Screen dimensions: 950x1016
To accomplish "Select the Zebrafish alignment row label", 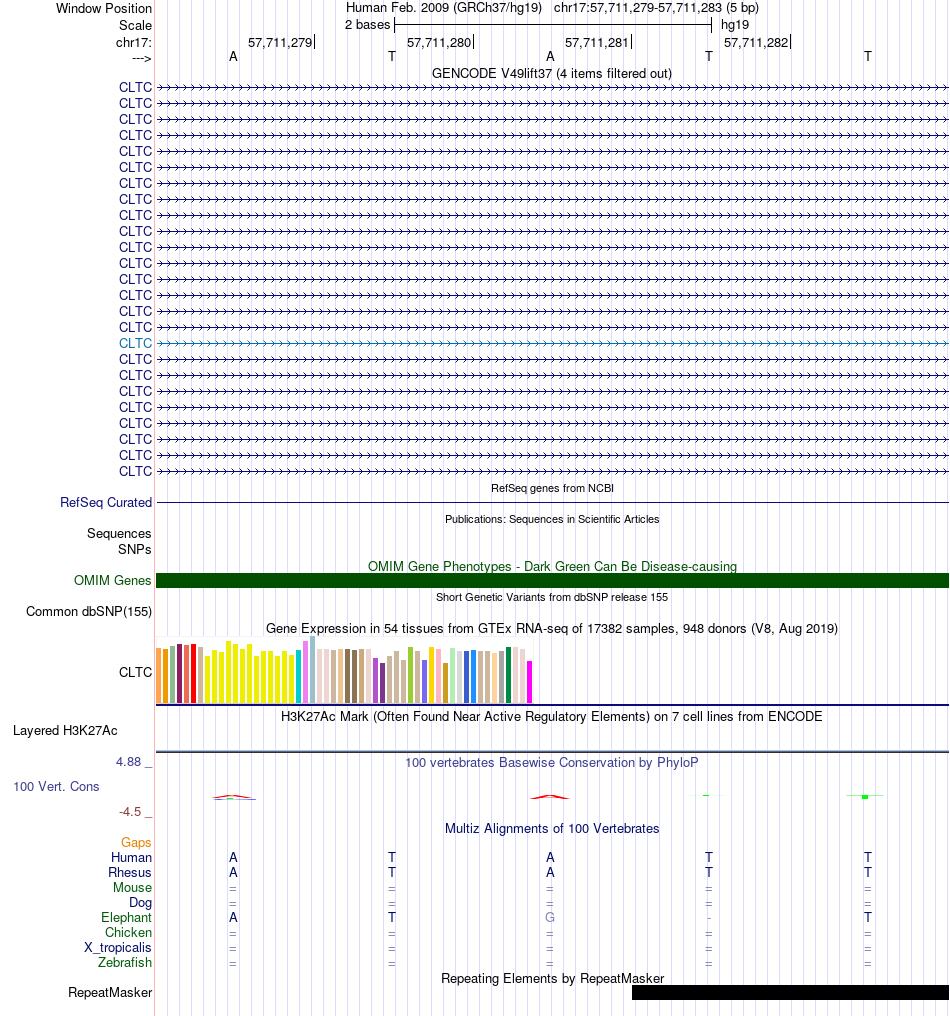I will tap(124, 962).
